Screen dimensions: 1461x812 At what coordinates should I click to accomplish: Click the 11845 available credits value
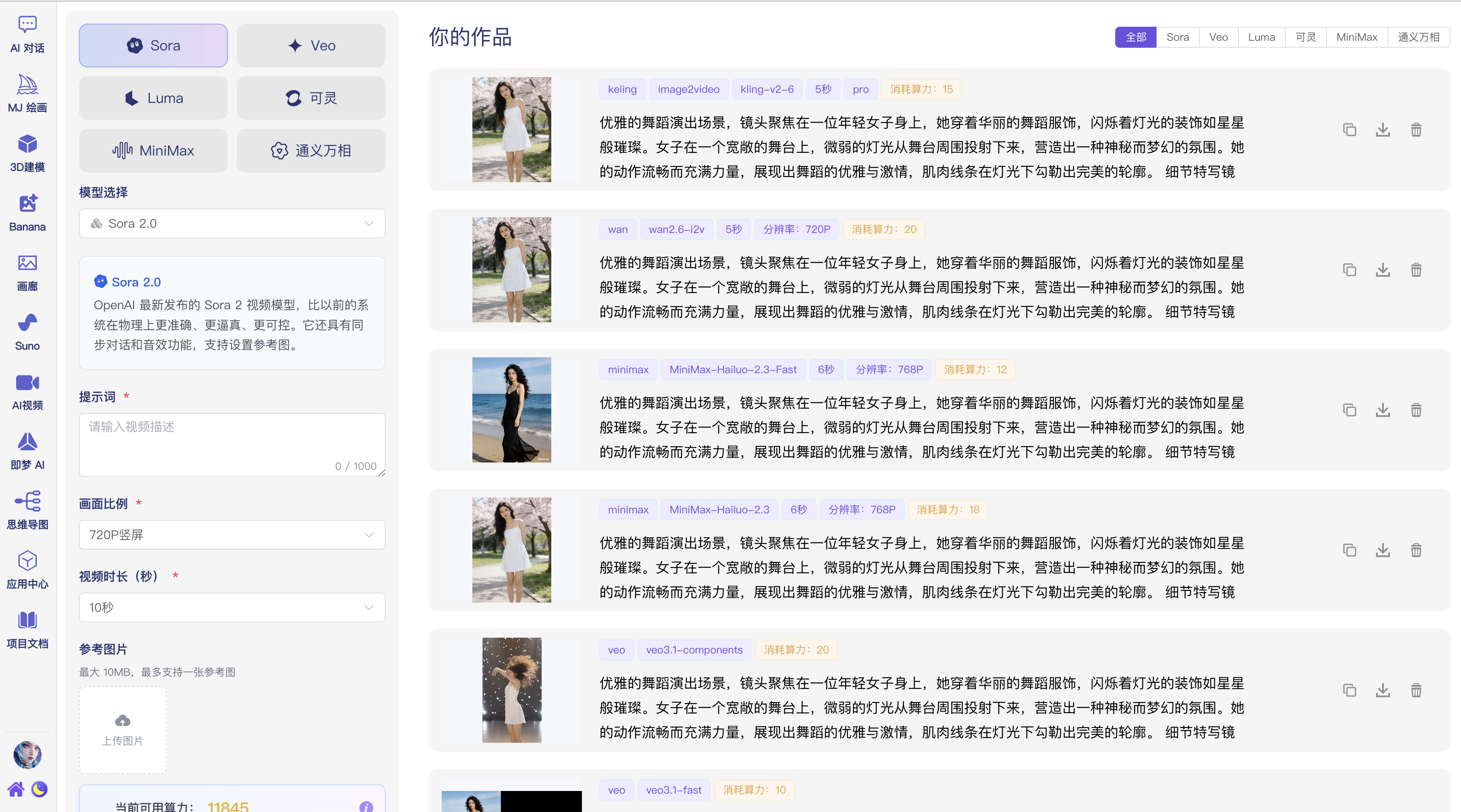[x=228, y=806]
